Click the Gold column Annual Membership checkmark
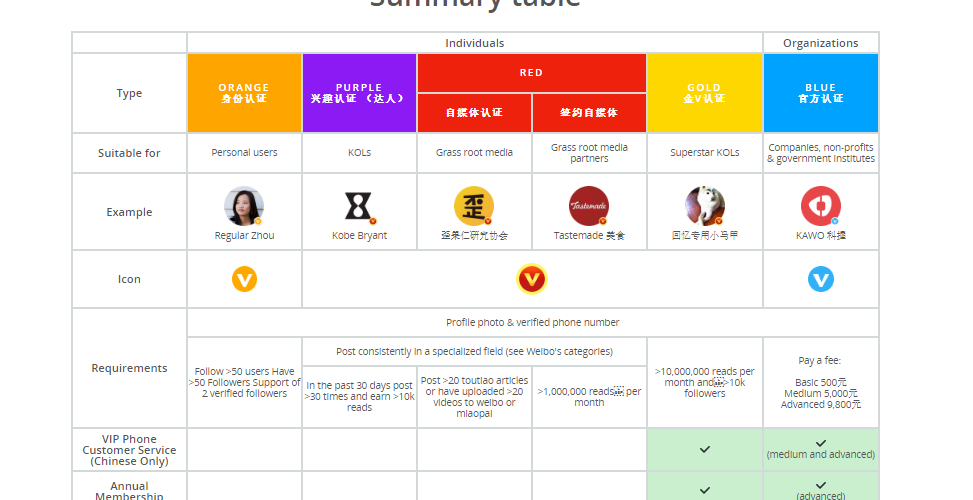 (x=705, y=490)
